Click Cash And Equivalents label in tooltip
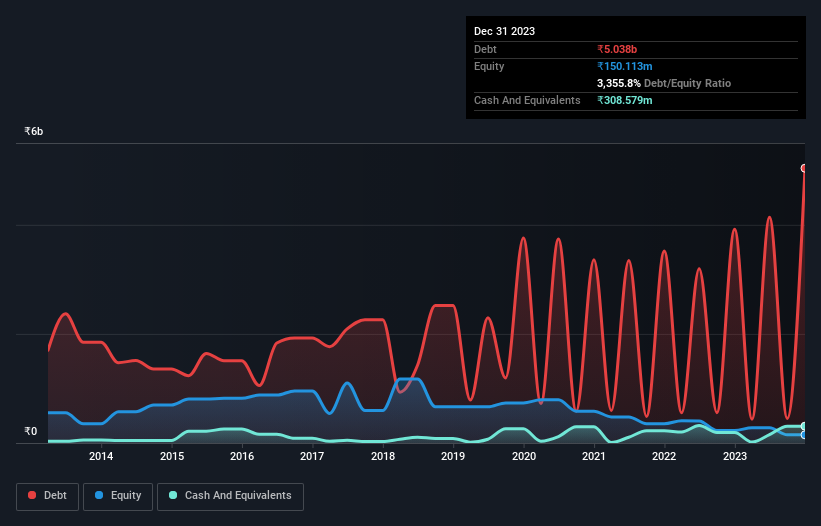This screenshot has height=526, width=821. (x=527, y=100)
